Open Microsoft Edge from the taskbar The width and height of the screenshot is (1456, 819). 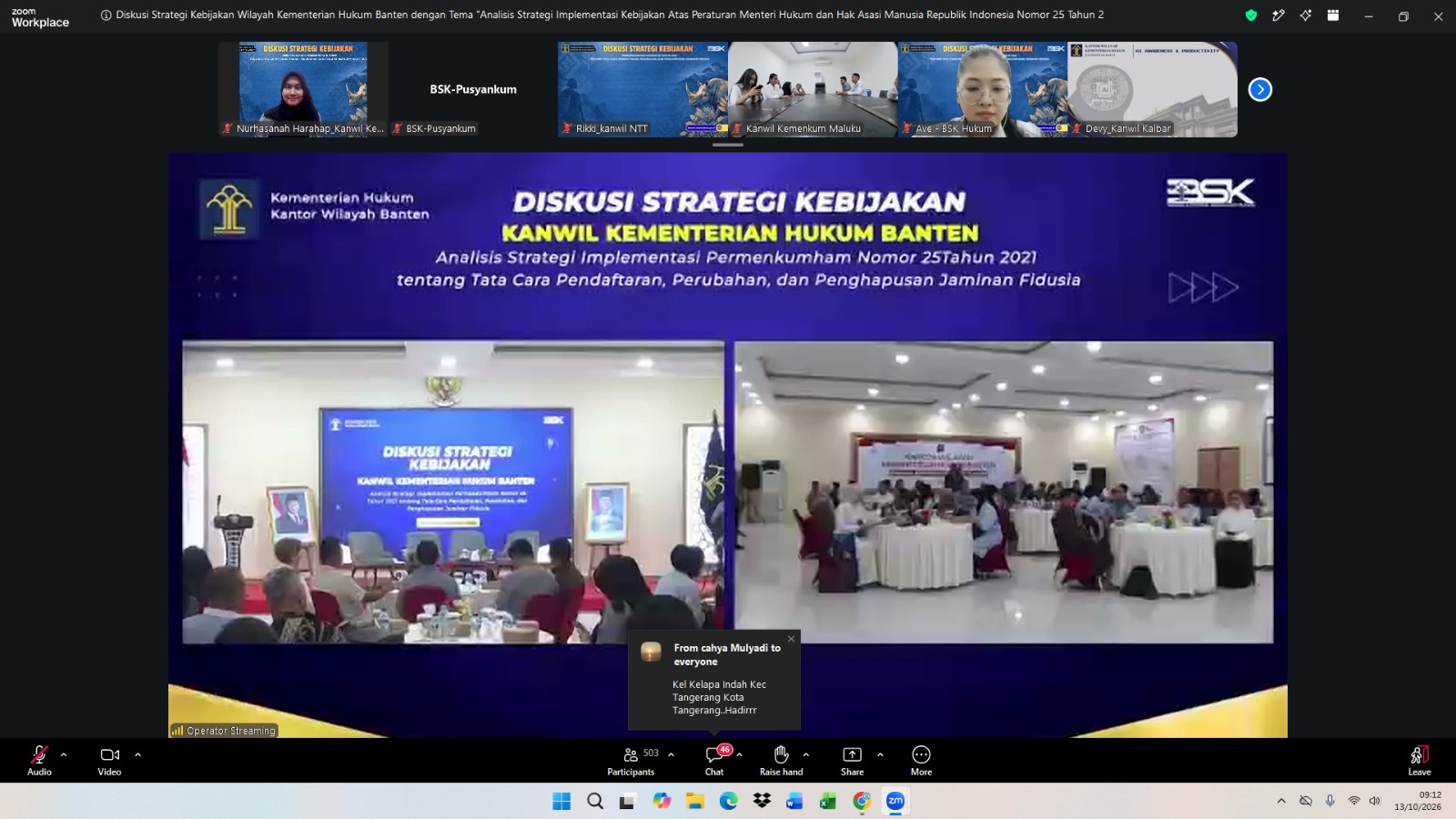[729, 801]
